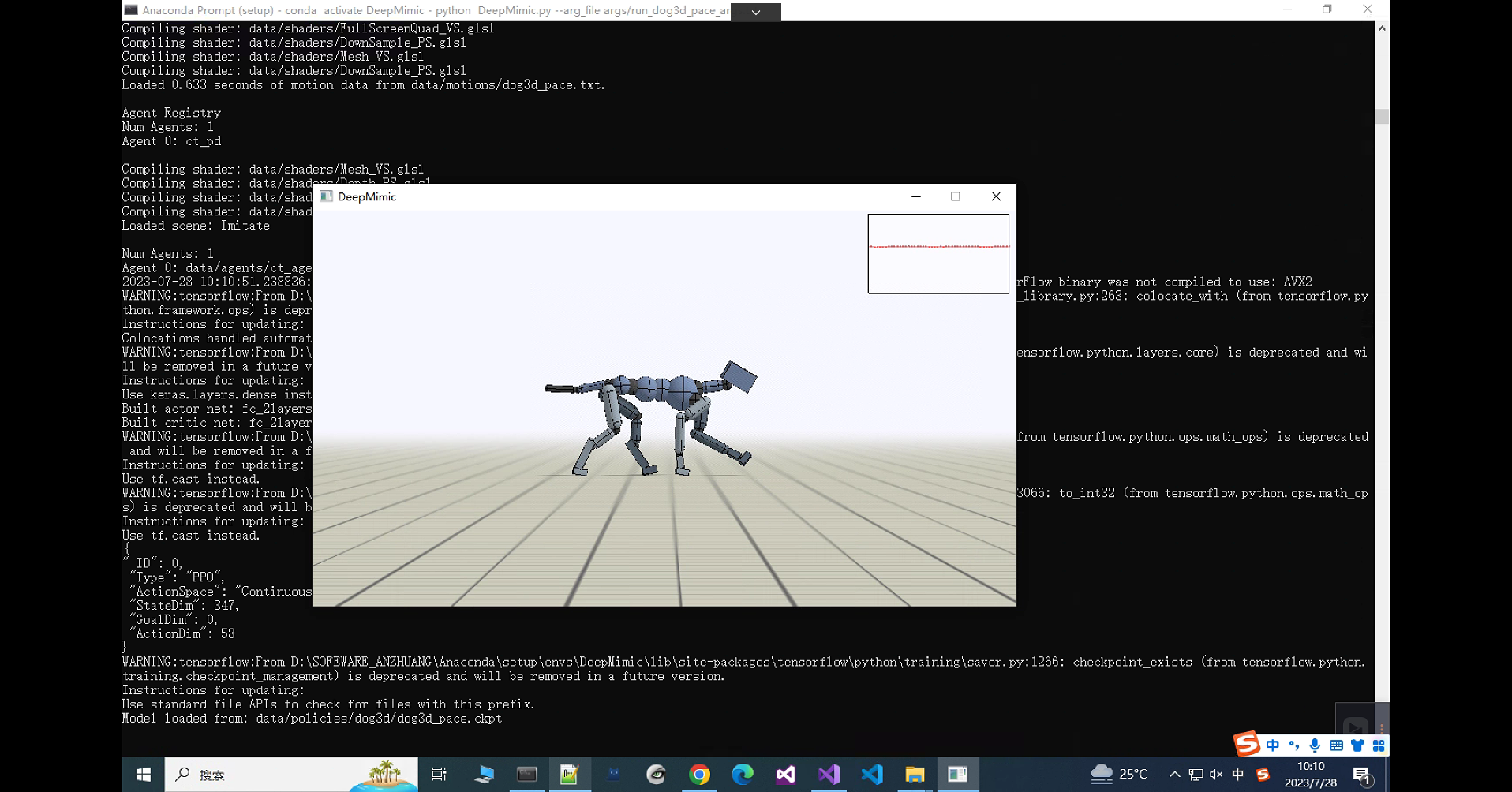Viewport: 1512px width, 792px height.
Task: Launch Microsoft Edge from the taskbar
Action: coord(743,775)
